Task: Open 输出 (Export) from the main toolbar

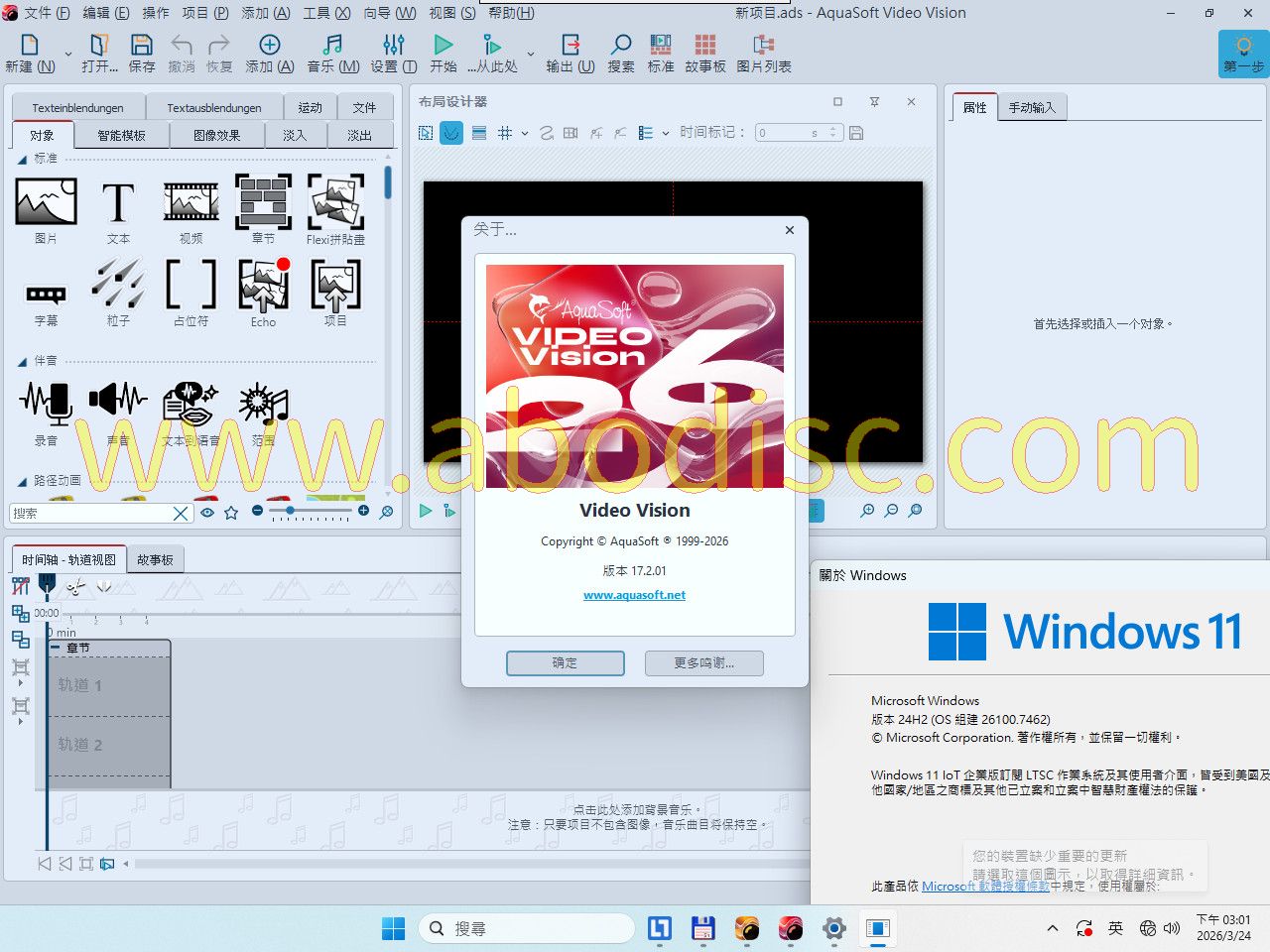Action: 570,53
